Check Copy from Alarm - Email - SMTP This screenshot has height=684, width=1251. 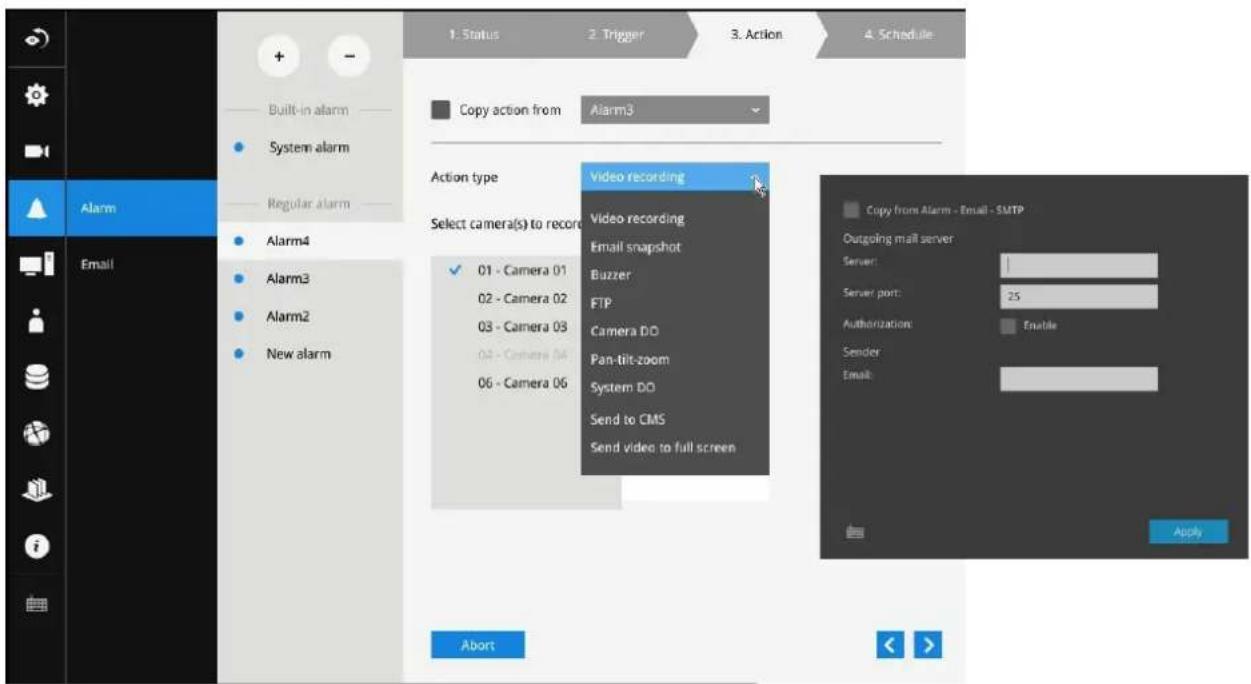851,210
